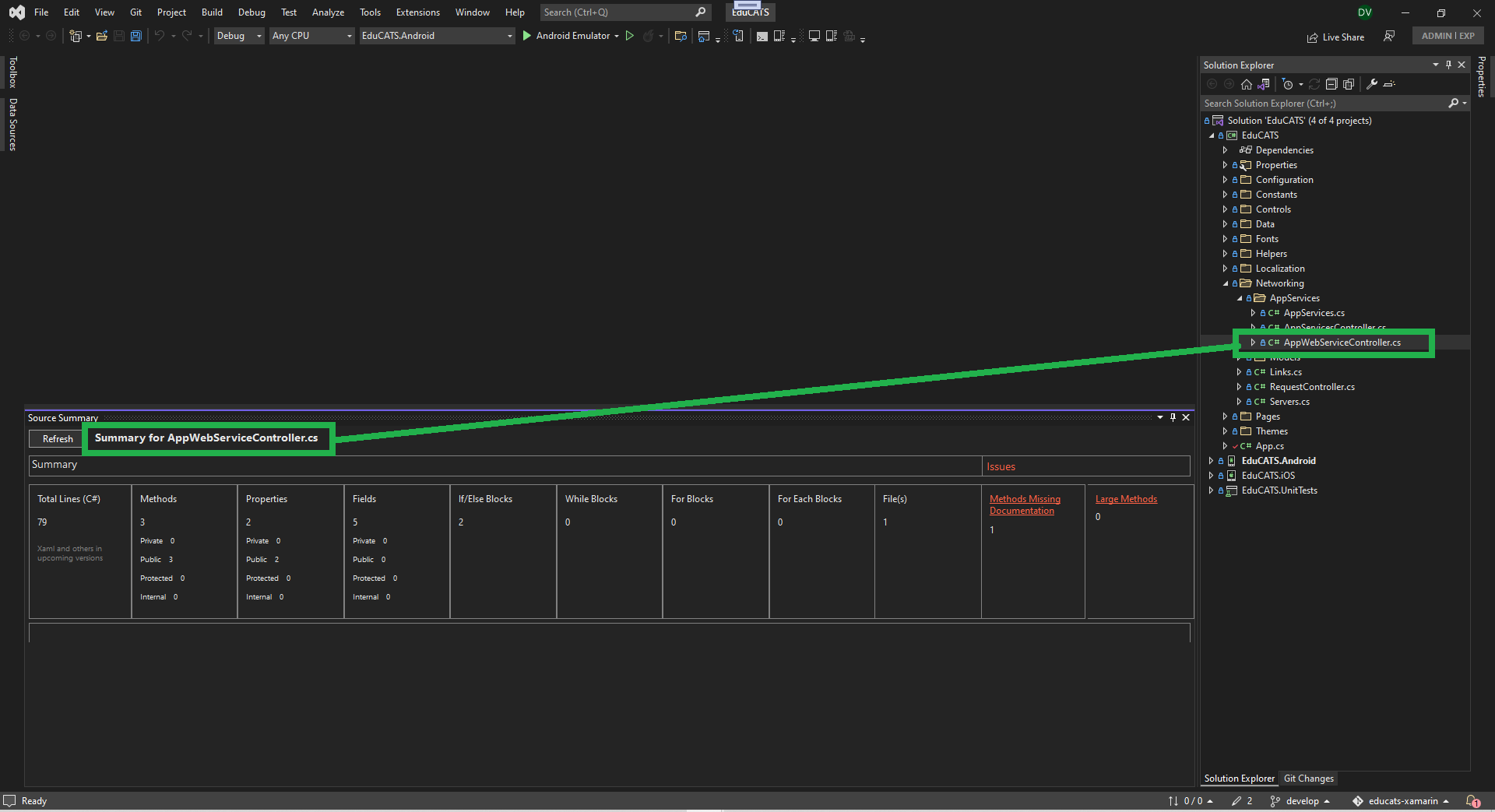Toggle auto-hide pin on the Source Summary panel

(1173, 417)
